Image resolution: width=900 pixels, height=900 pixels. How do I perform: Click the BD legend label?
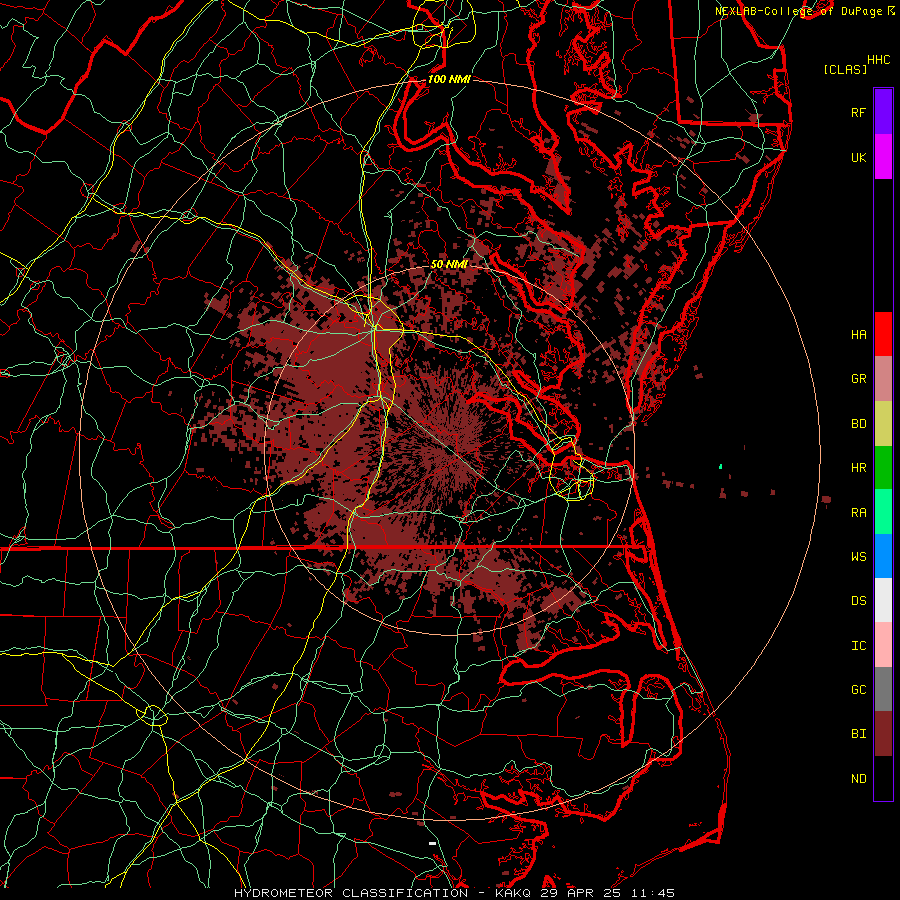click(858, 424)
